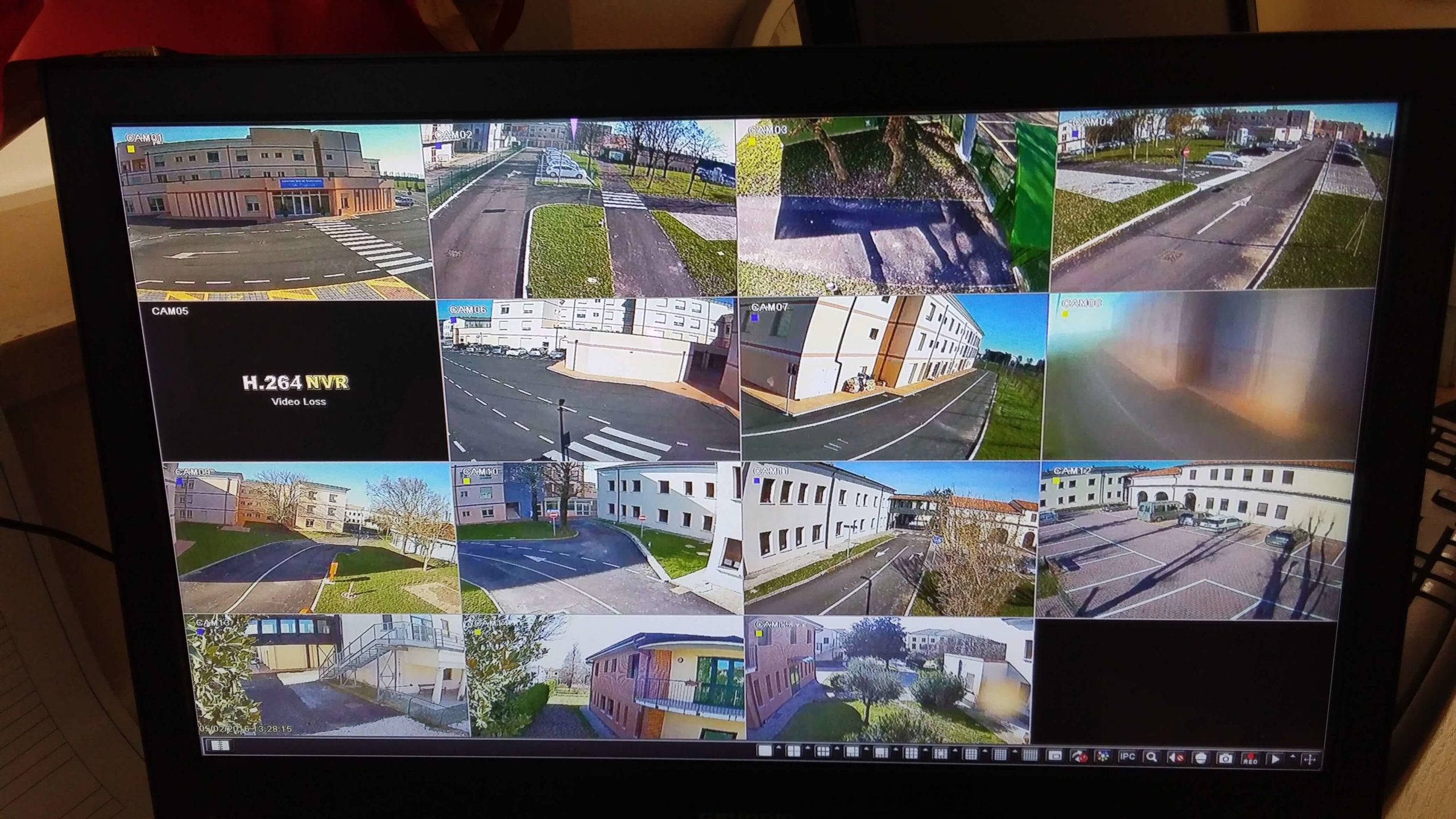Click the CAM01 building entrance feed
The width and height of the screenshot is (1456, 819).
tap(273, 210)
